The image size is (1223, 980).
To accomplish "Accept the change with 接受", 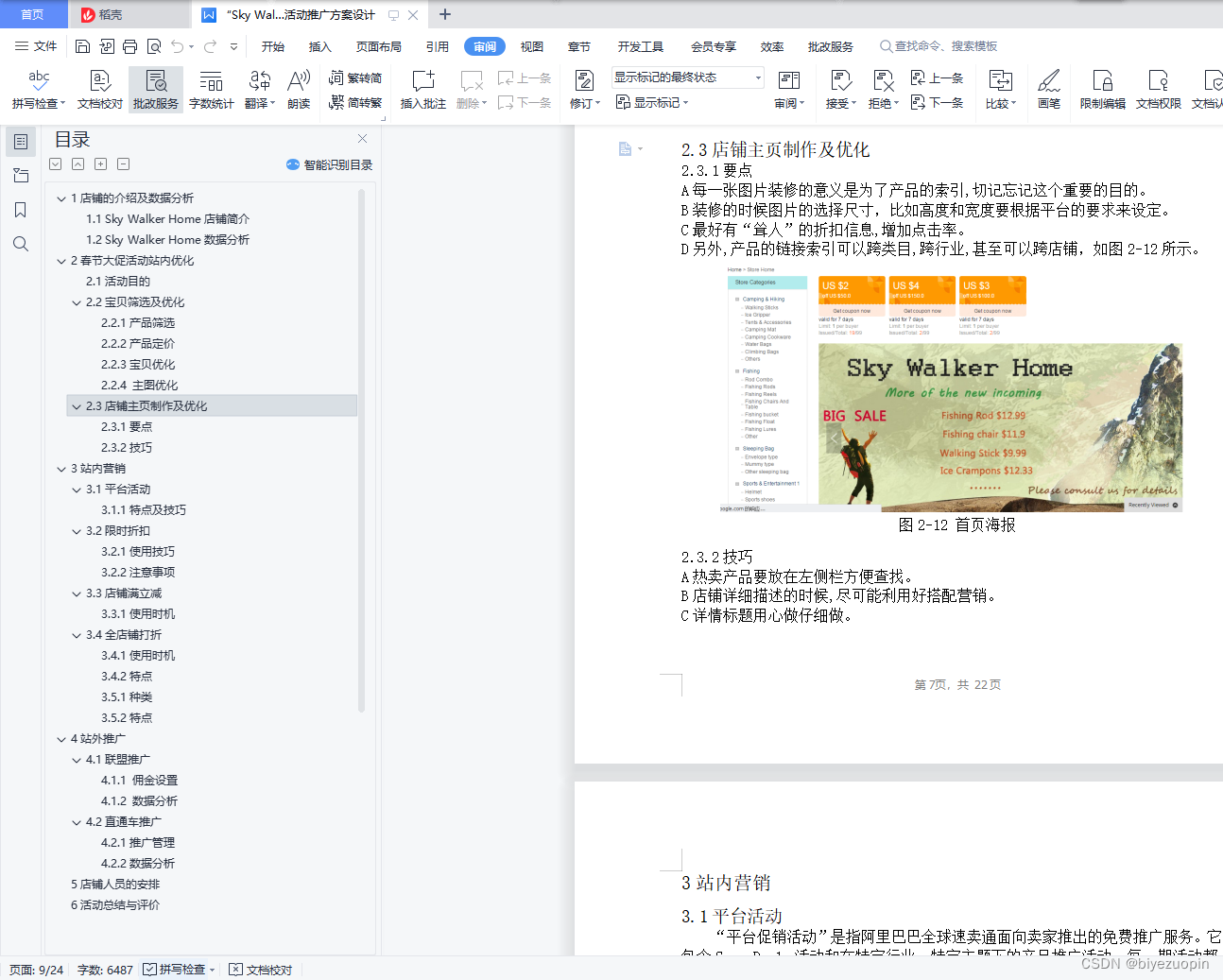I will click(x=841, y=91).
